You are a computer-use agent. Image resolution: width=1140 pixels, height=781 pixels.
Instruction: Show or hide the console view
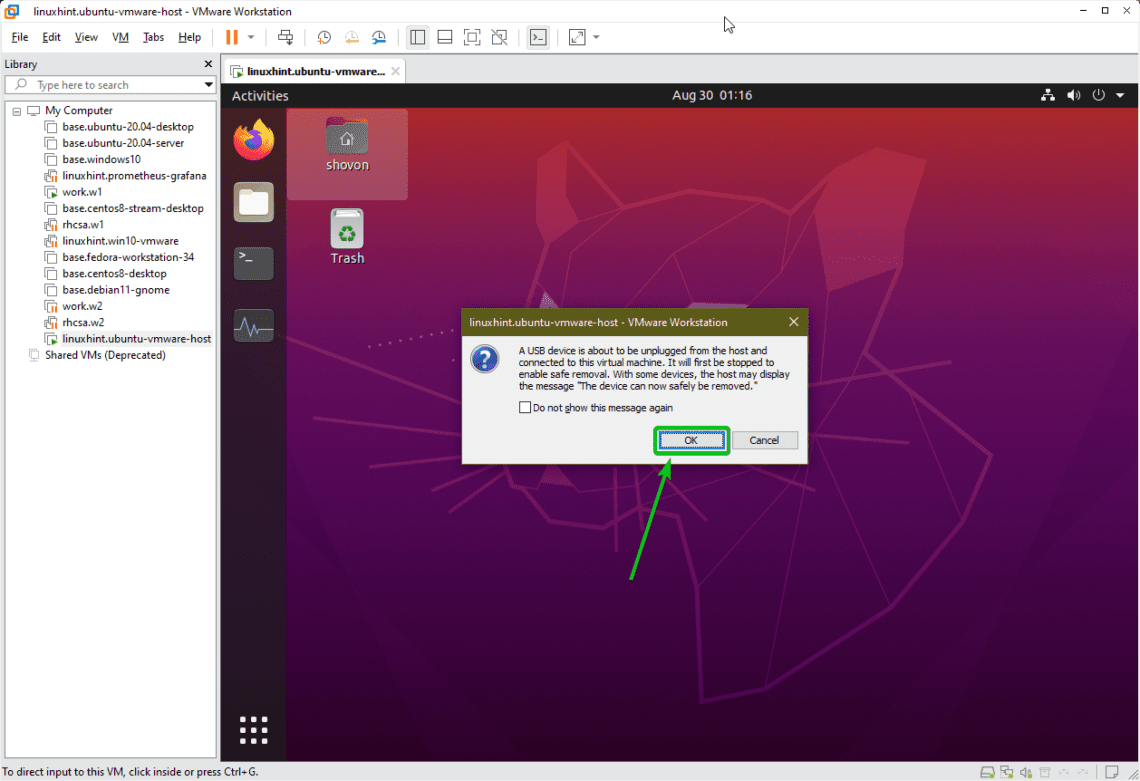538,37
